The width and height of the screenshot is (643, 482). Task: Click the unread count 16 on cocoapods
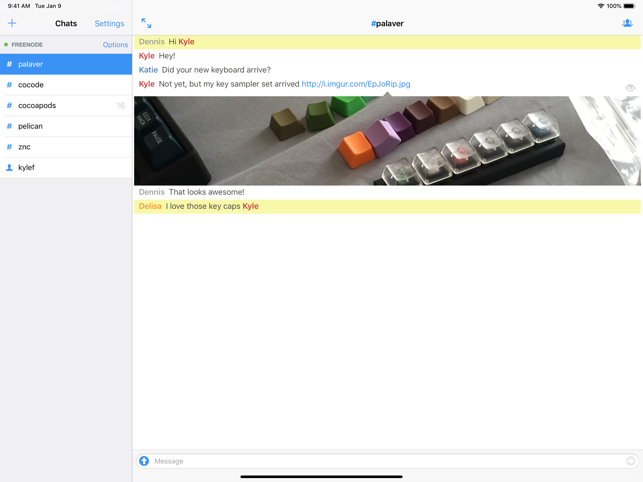point(121,105)
